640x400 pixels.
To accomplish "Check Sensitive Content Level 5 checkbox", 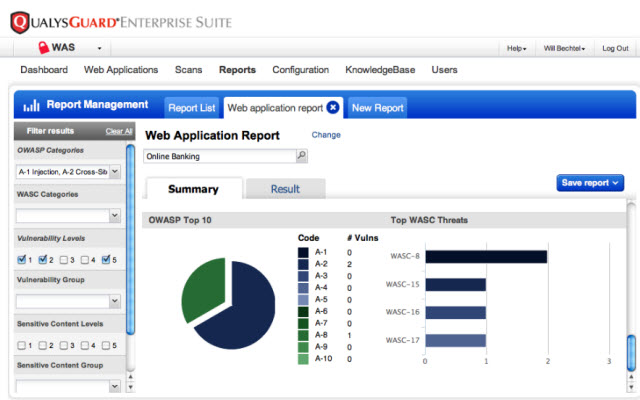I will 106,345.
